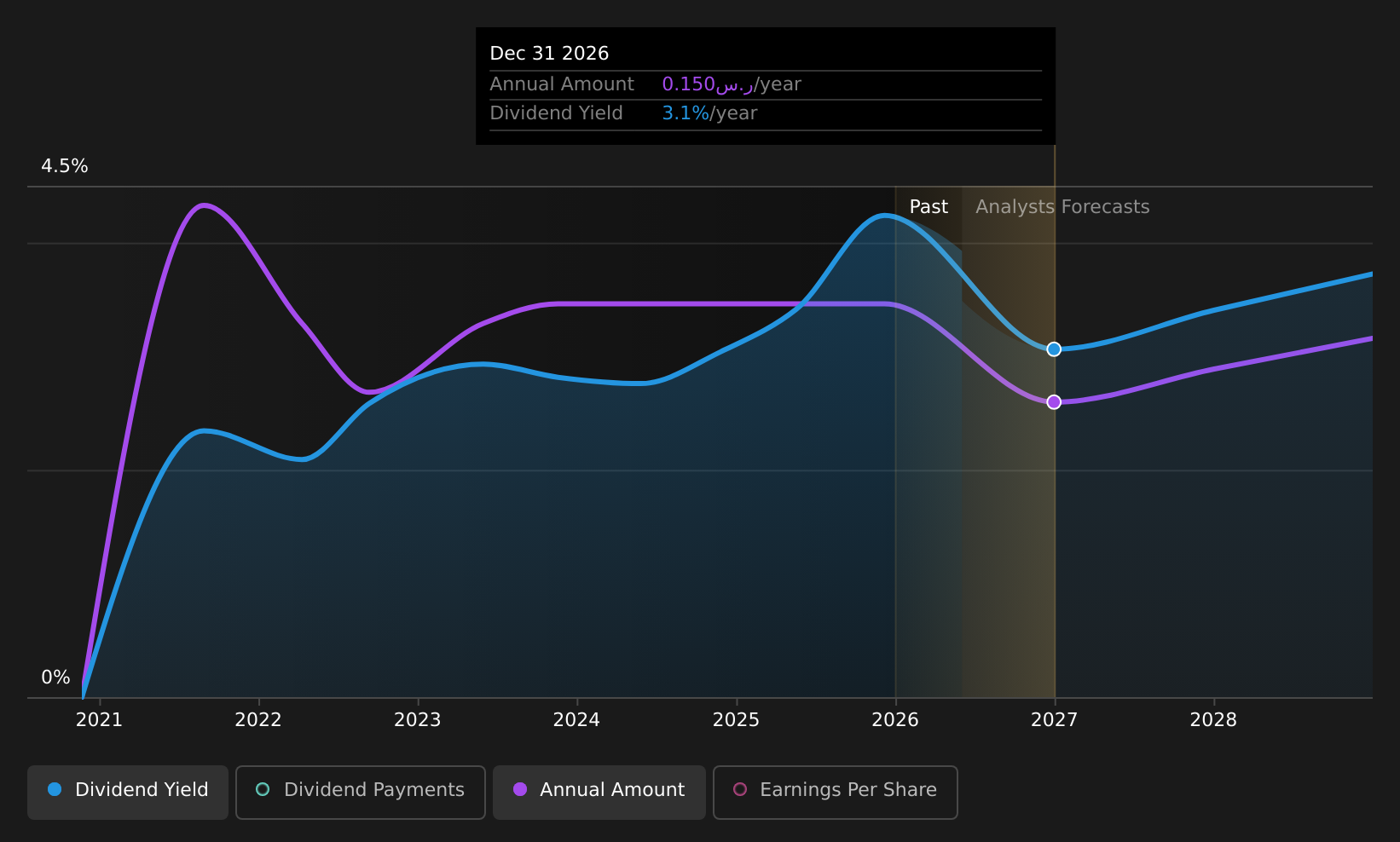Toggle the Dividend Yield legend series
Viewport: 1400px width, 842px height.
[128, 793]
